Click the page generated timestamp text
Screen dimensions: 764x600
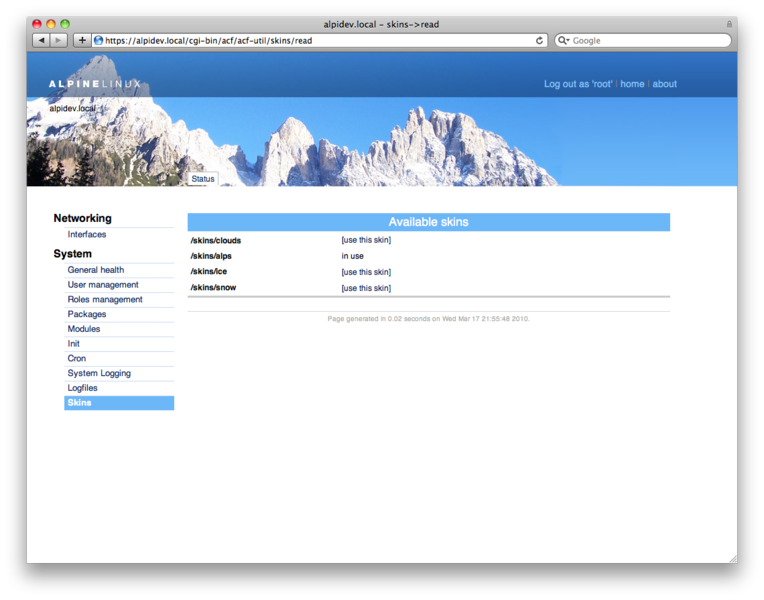(x=428, y=319)
